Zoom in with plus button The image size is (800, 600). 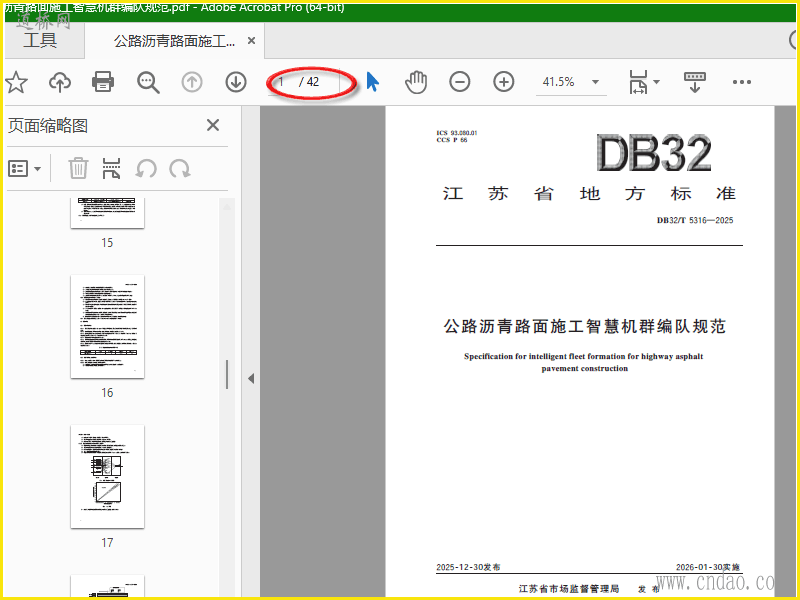tap(504, 82)
